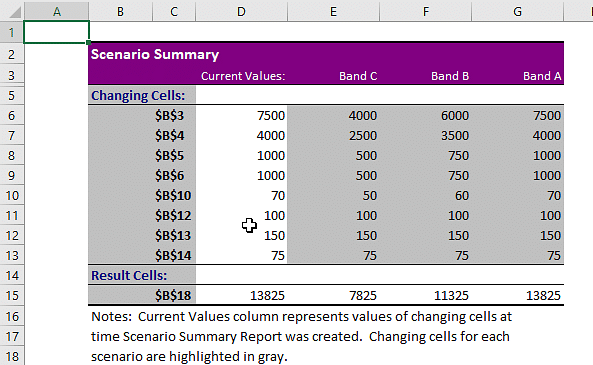The image size is (593, 365).
Task: Select column D header
Action: [x=241, y=11]
